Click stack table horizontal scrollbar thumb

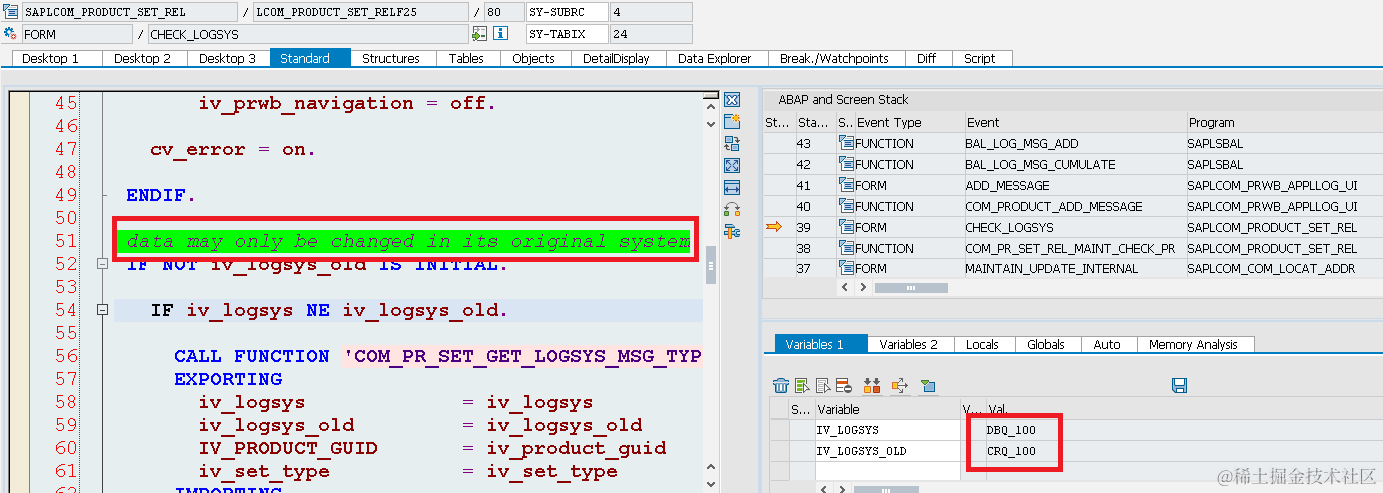pyautogui.click(x=911, y=287)
